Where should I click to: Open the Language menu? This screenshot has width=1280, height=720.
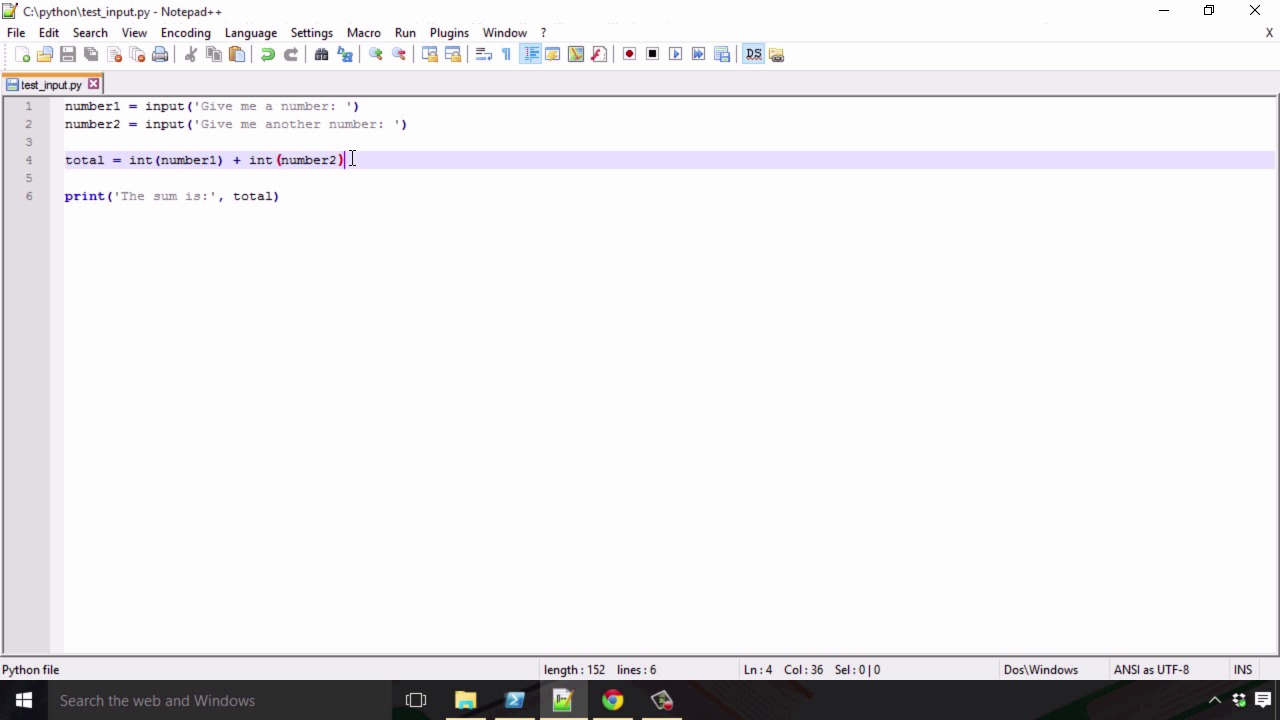coord(251,33)
